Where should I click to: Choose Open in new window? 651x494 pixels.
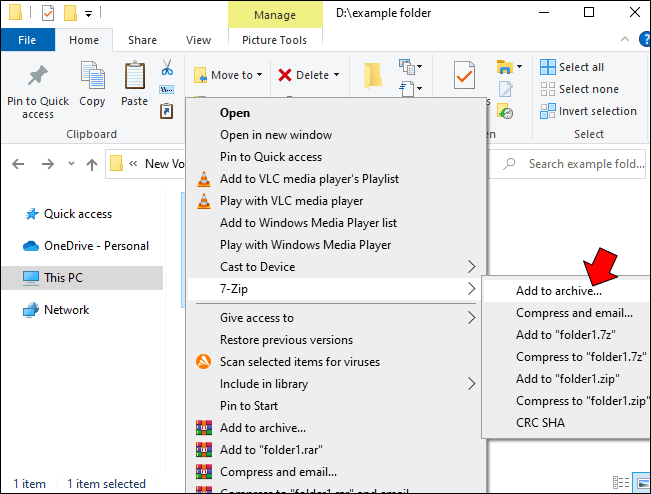coord(336,135)
